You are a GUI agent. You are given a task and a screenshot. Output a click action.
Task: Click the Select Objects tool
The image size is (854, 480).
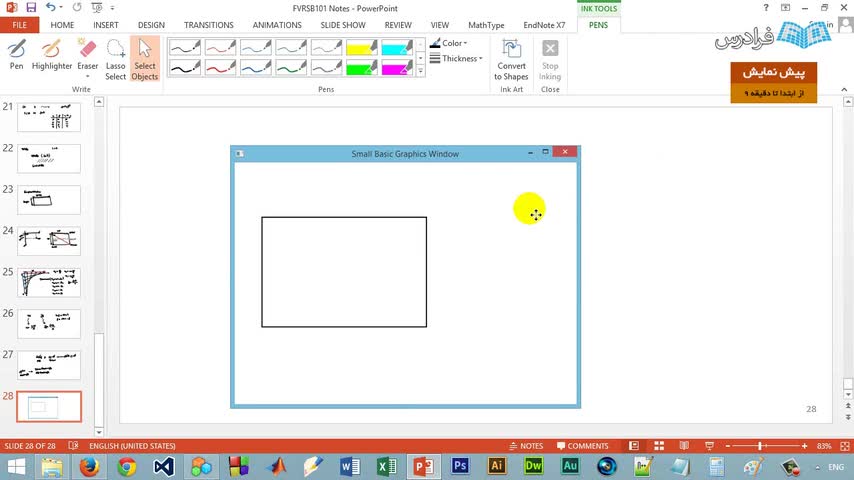[144, 59]
